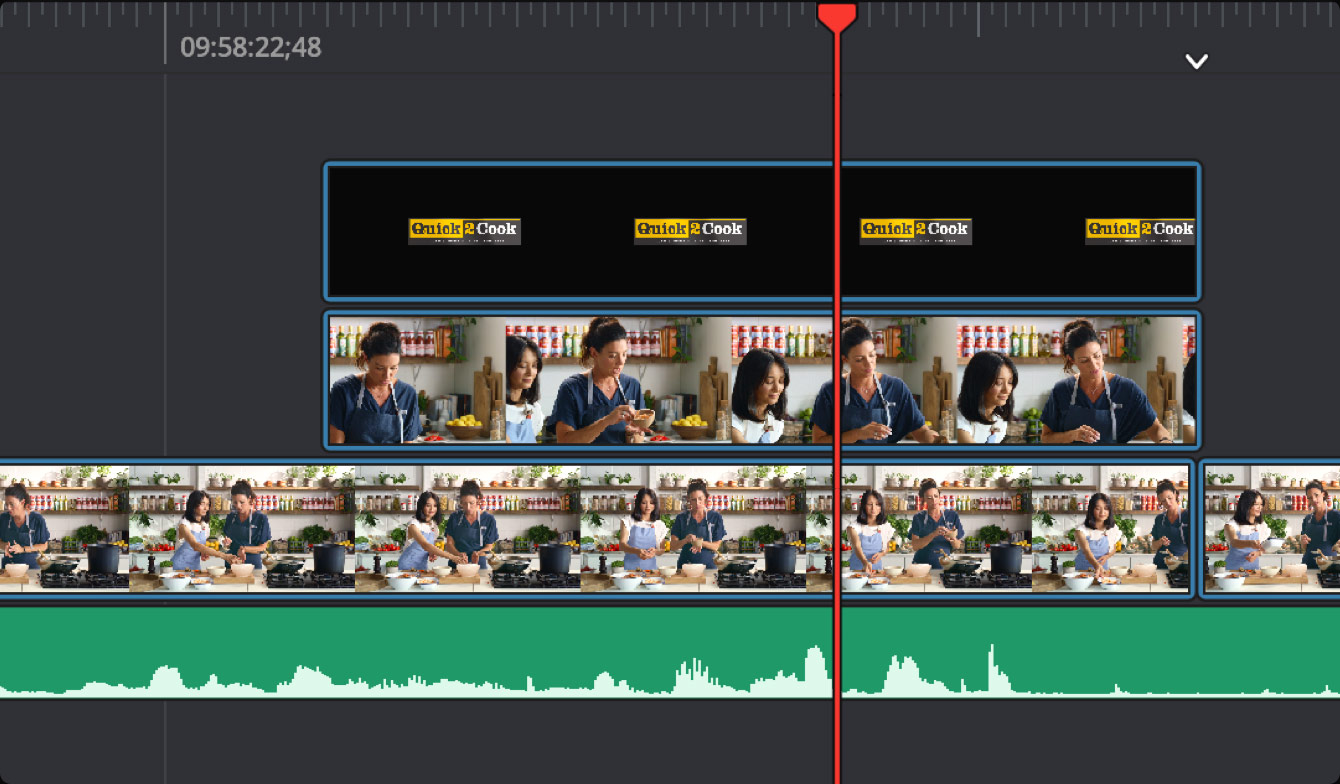1340x784 pixels.
Task: Select the rightmost Quick2Cook logo graphic
Action: coord(1140,229)
